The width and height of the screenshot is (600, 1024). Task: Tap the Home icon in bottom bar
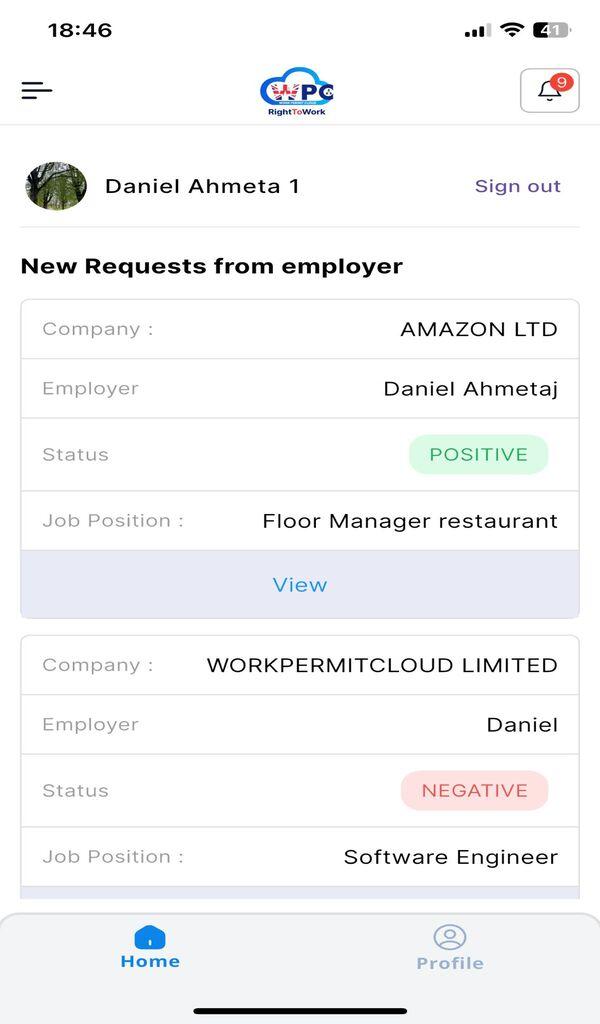pyautogui.click(x=150, y=936)
